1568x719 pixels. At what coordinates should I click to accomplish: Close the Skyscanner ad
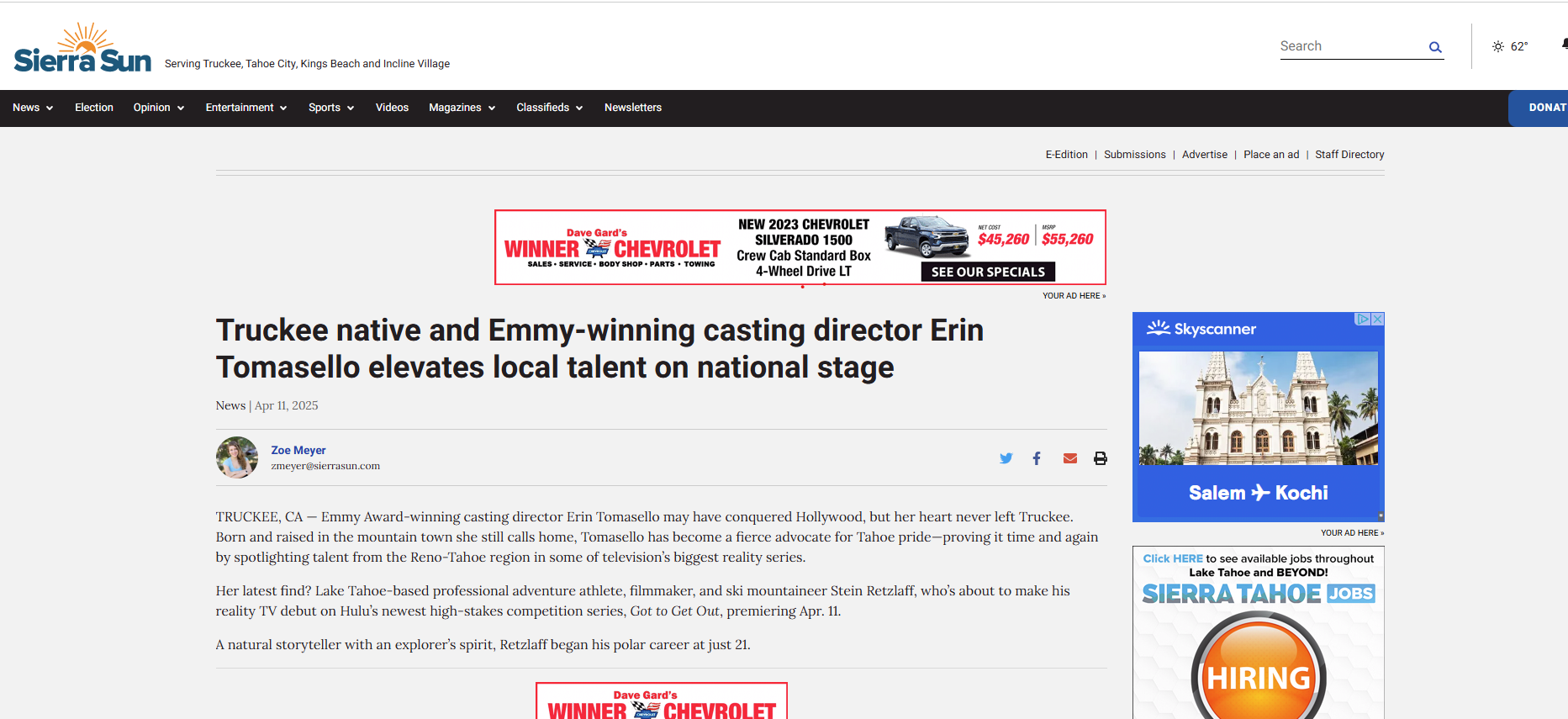(1377, 319)
